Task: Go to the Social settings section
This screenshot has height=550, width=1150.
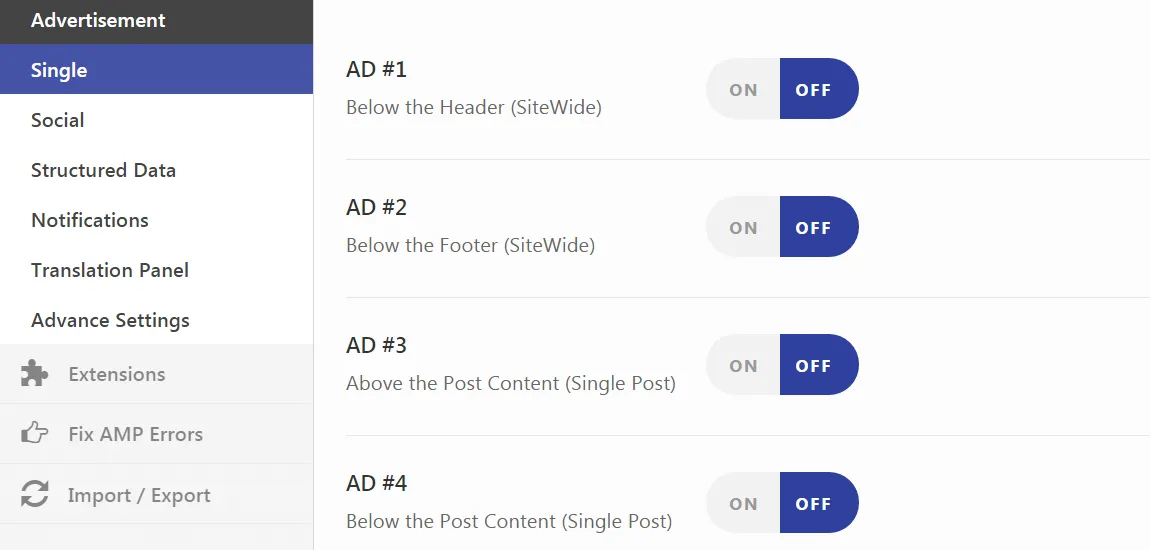Action: 57,120
